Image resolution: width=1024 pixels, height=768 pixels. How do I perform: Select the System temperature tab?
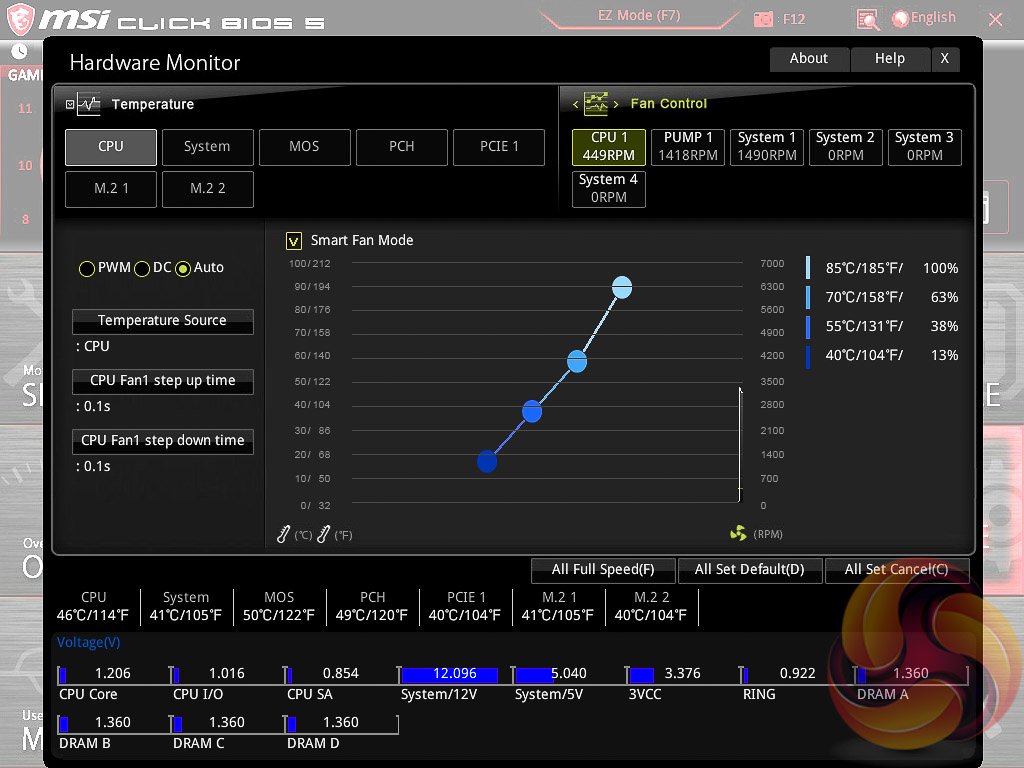pyautogui.click(x=208, y=147)
